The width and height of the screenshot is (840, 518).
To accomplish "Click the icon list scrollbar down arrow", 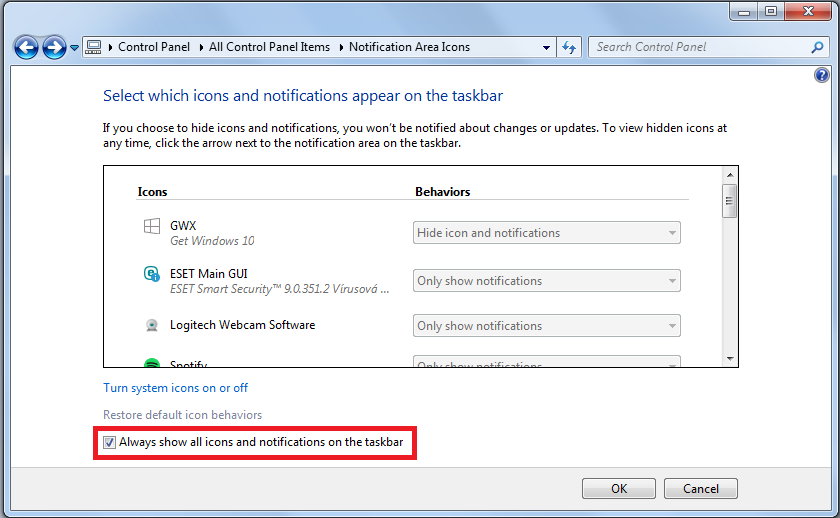I will click(x=730, y=359).
